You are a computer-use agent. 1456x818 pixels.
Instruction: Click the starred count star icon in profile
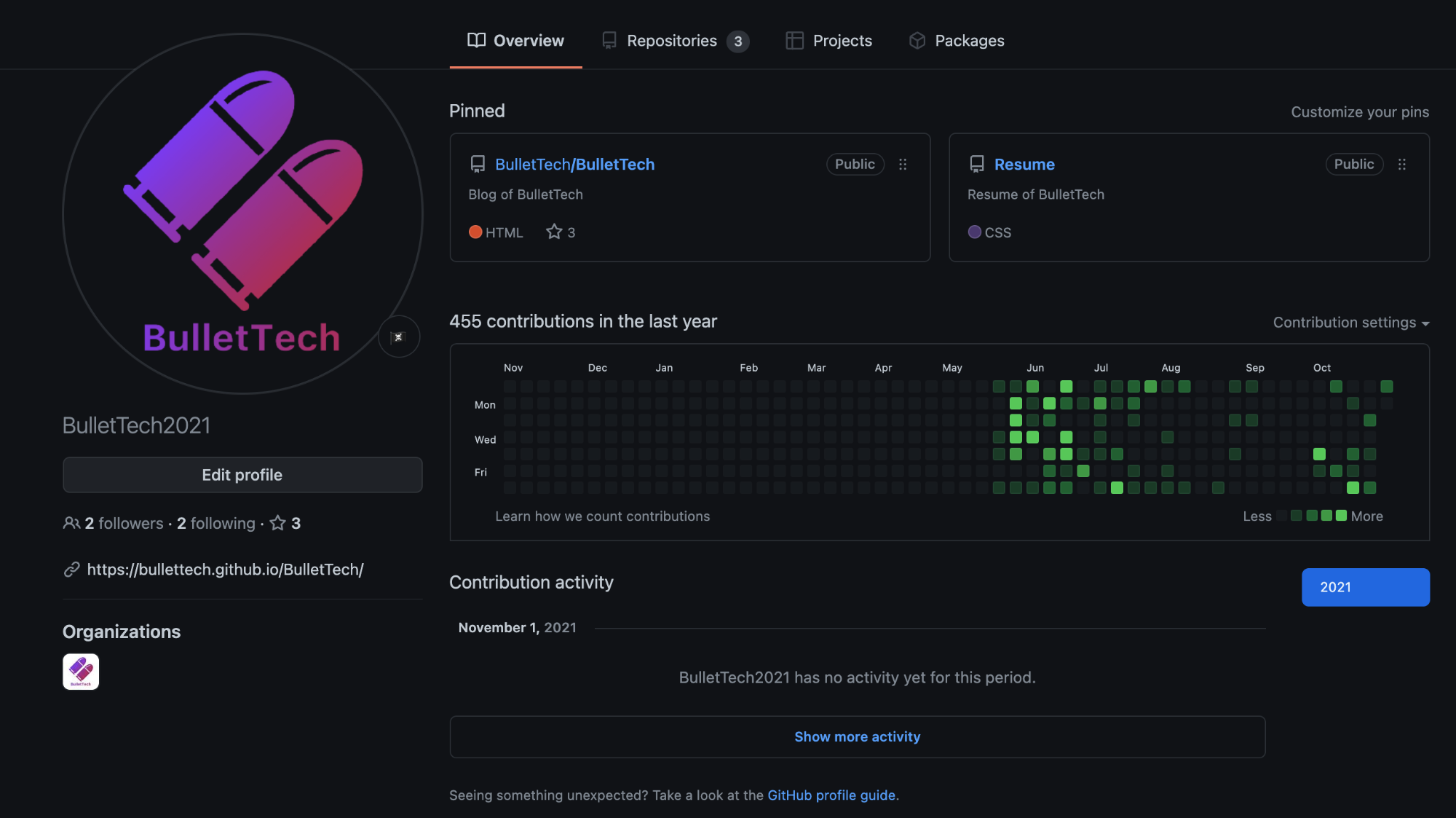277,523
